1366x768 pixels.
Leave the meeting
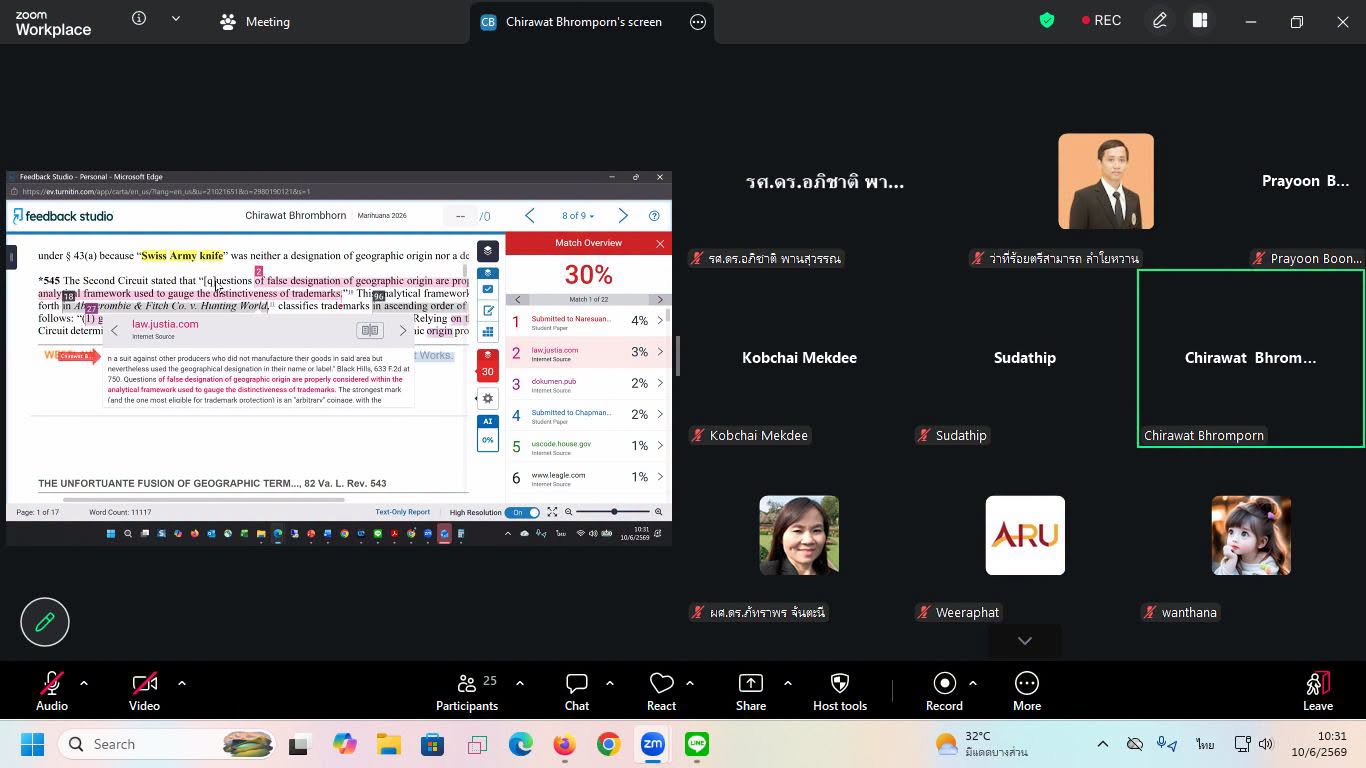1318,691
